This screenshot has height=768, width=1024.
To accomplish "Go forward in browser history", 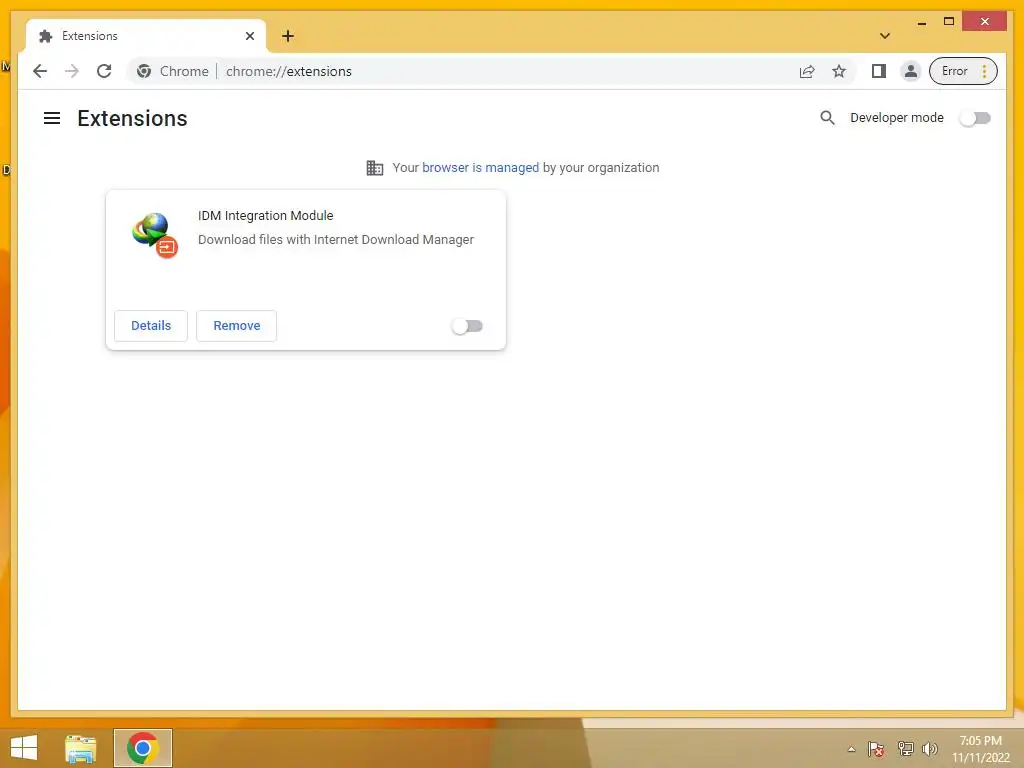I will 72,71.
